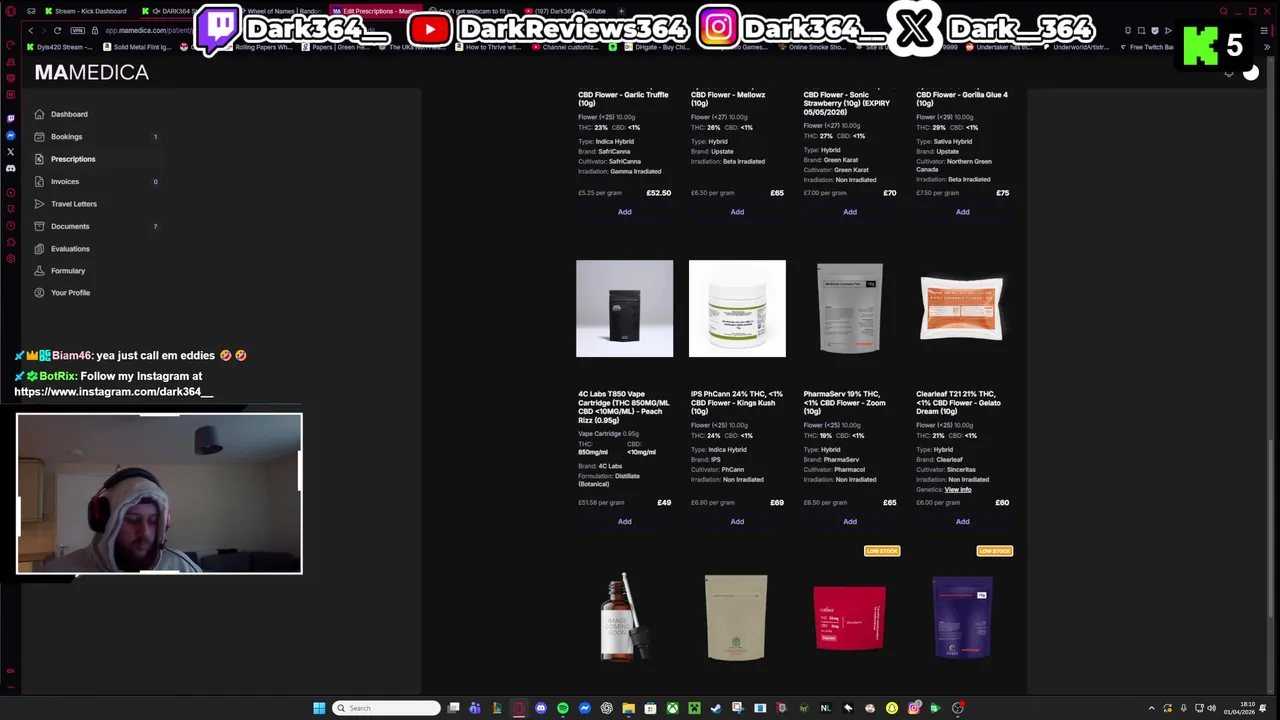The height and width of the screenshot is (720, 1280).
Task: Reload the current page
Action: [x=57, y=30]
